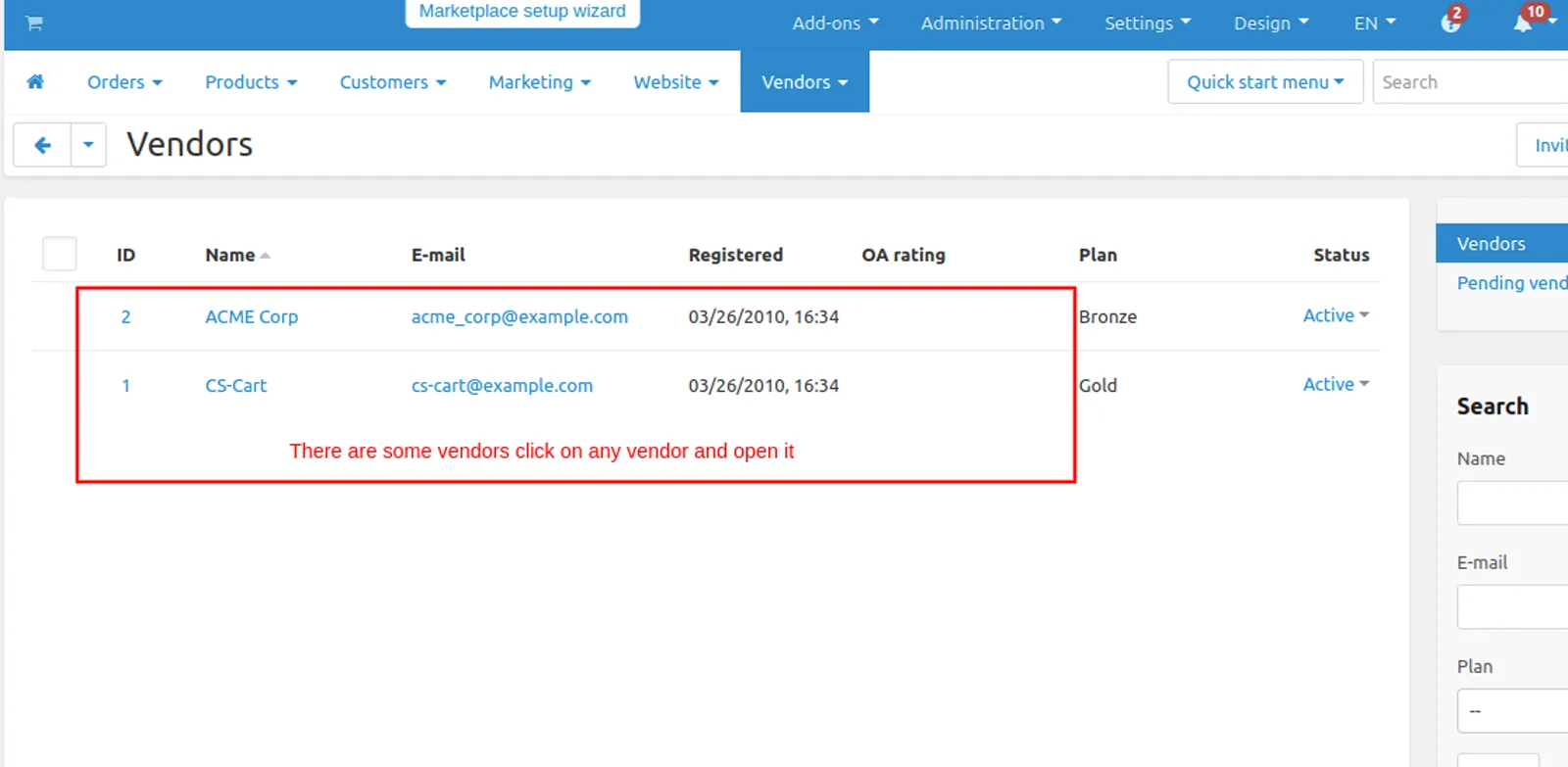Select the Gold plan cell
Screen dimensions: 1568x767
coord(1098,385)
